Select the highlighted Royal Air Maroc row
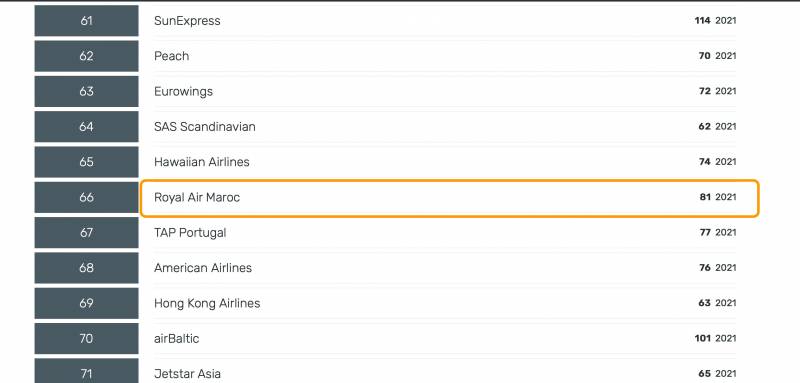 [449, 198]
